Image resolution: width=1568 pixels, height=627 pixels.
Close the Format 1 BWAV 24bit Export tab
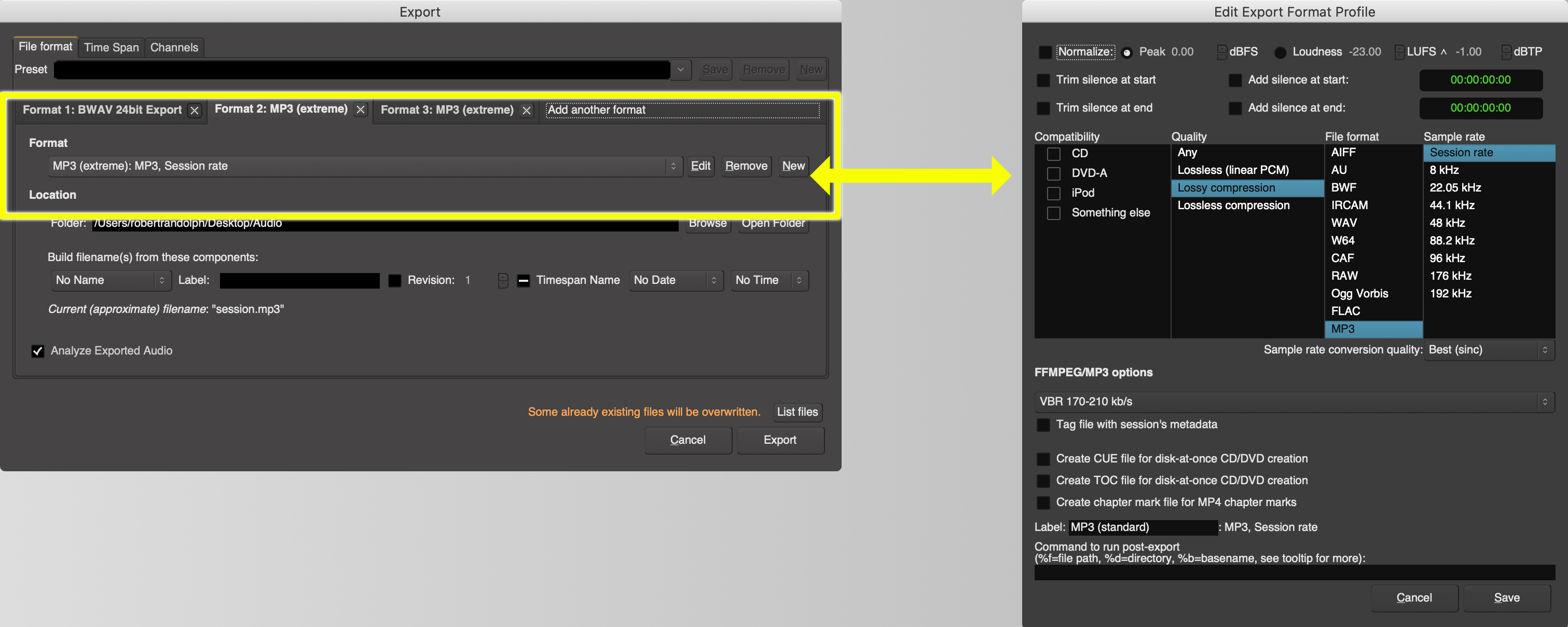point(194,110)
